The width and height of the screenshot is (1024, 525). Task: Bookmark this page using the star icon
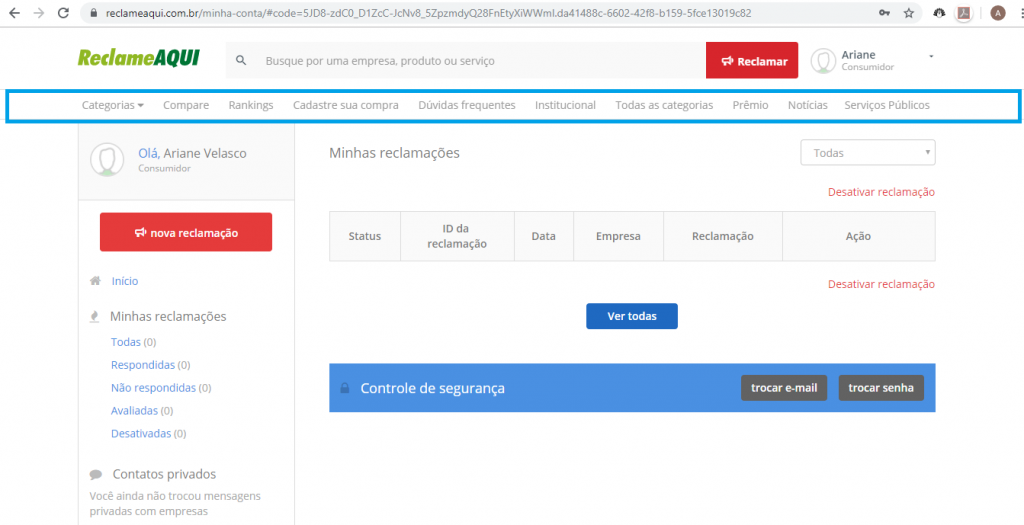[x=908, y=13]
